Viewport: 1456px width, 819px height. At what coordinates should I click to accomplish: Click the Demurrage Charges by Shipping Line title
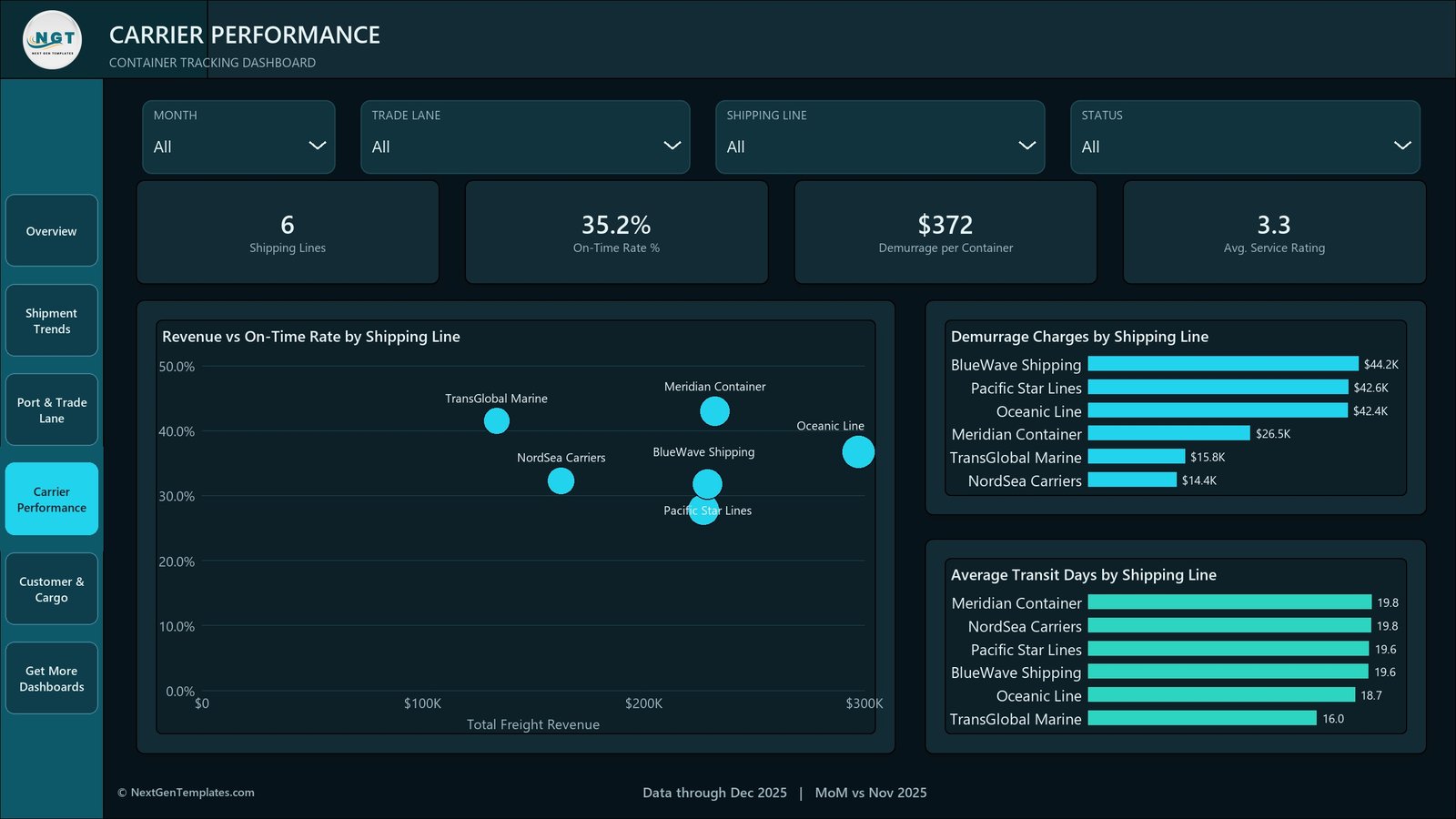click(1079, 337)
